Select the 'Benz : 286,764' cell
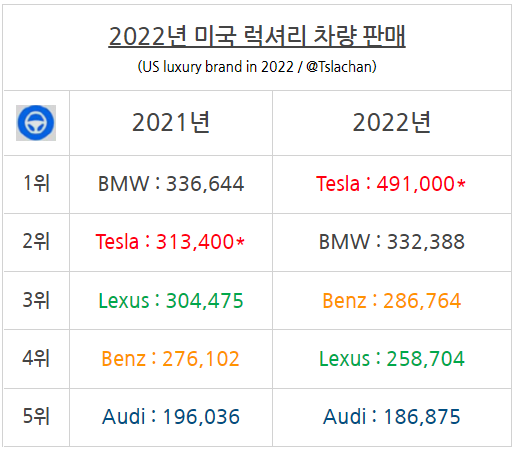This screenshot has width=512, height=450. coord(392,301)
